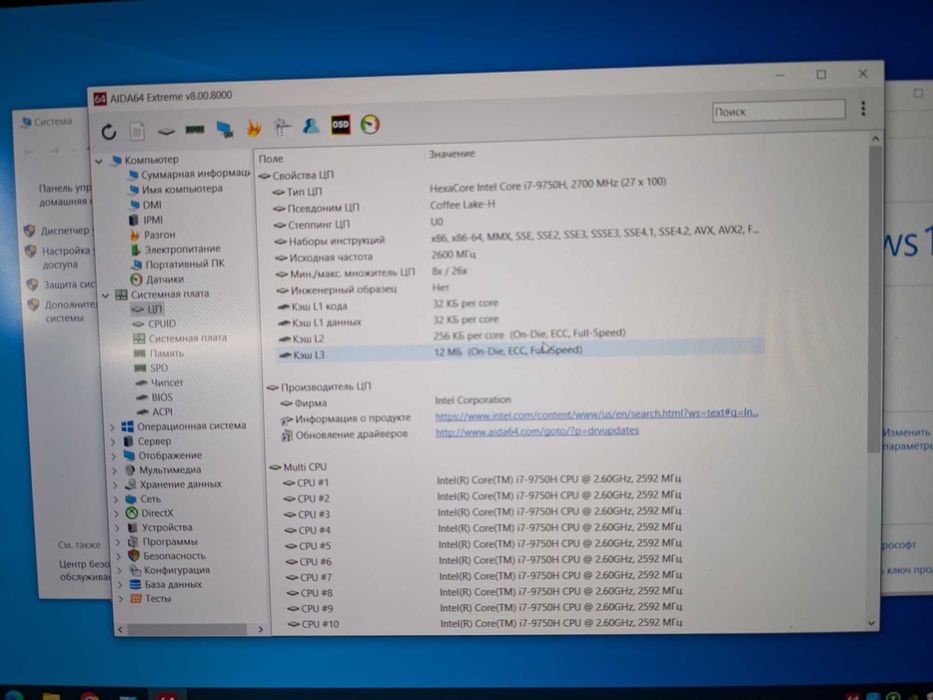Collapse the Компьютер tree node

point(99,161)
